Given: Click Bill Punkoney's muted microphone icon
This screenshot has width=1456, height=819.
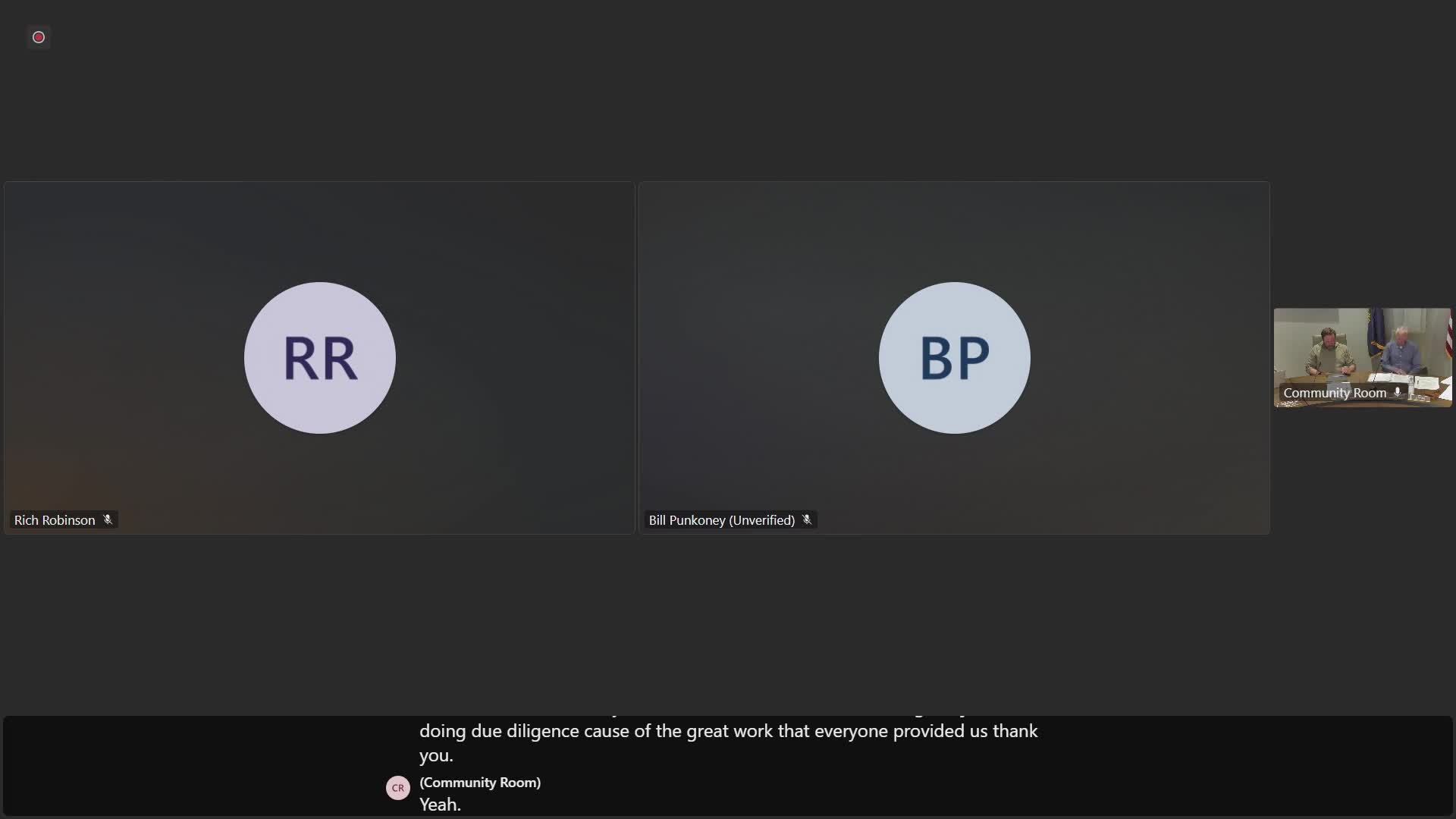Looking at the screenshot, I should 807,519.
